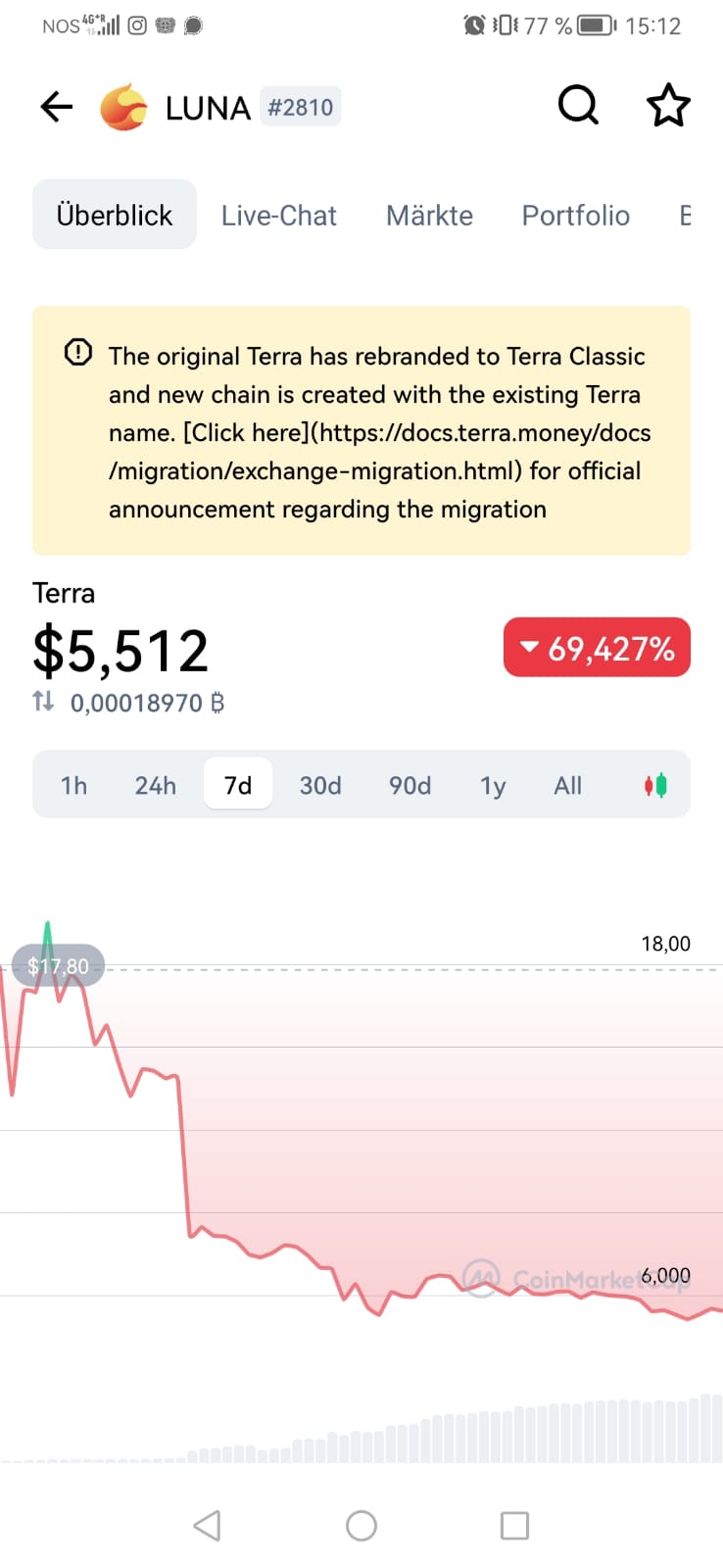Switch to candlestick chart view

(x=655, y=785)
